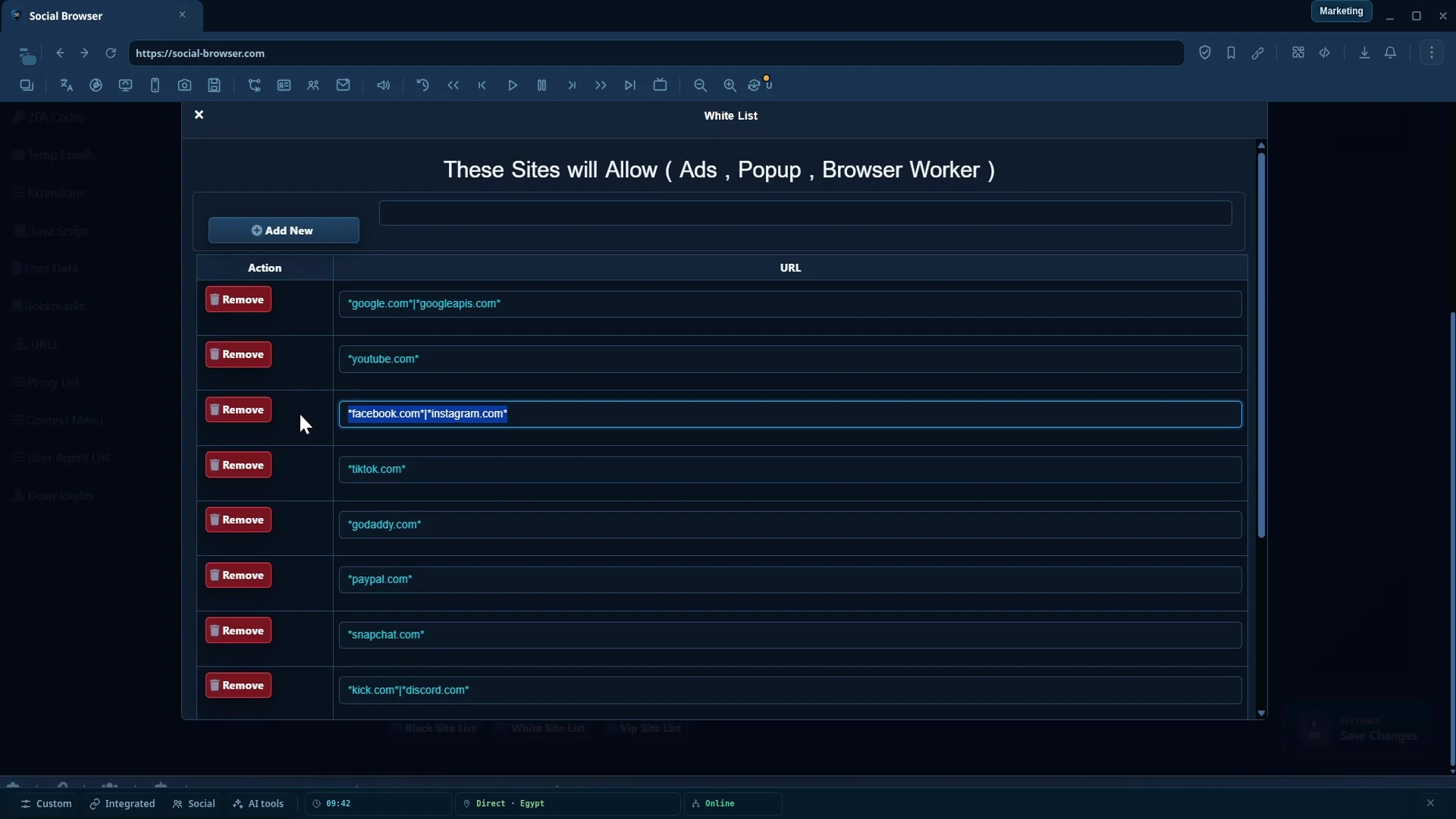Open the multi-window icon in toolbar
Screen dimensions: 1456x819
pyautogui.click(x=27, y=86)
